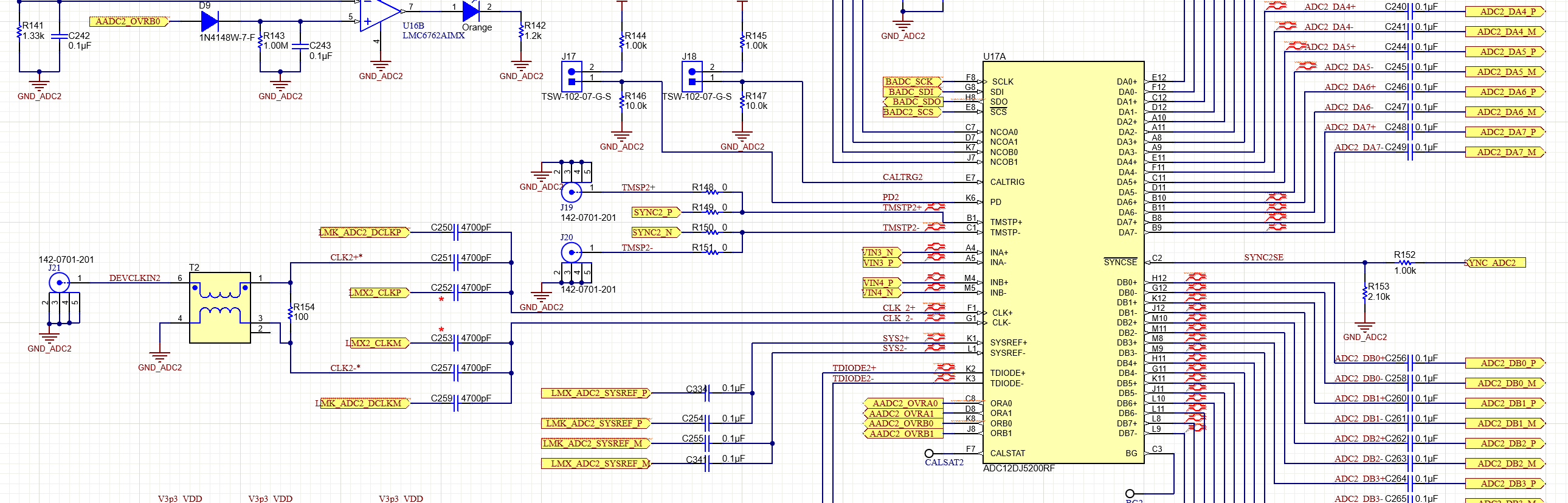Select the J18 two-pin header

click(x=691, y=76)
